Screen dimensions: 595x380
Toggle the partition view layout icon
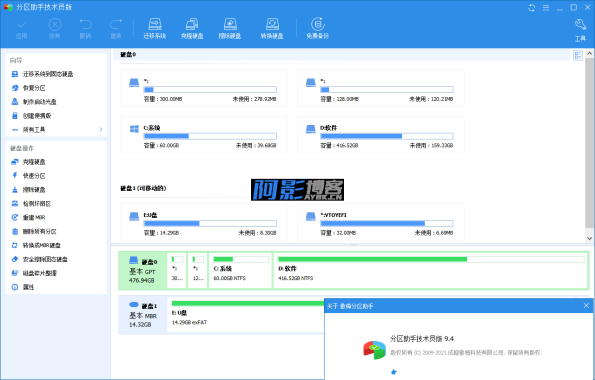[x=578, y=55]
